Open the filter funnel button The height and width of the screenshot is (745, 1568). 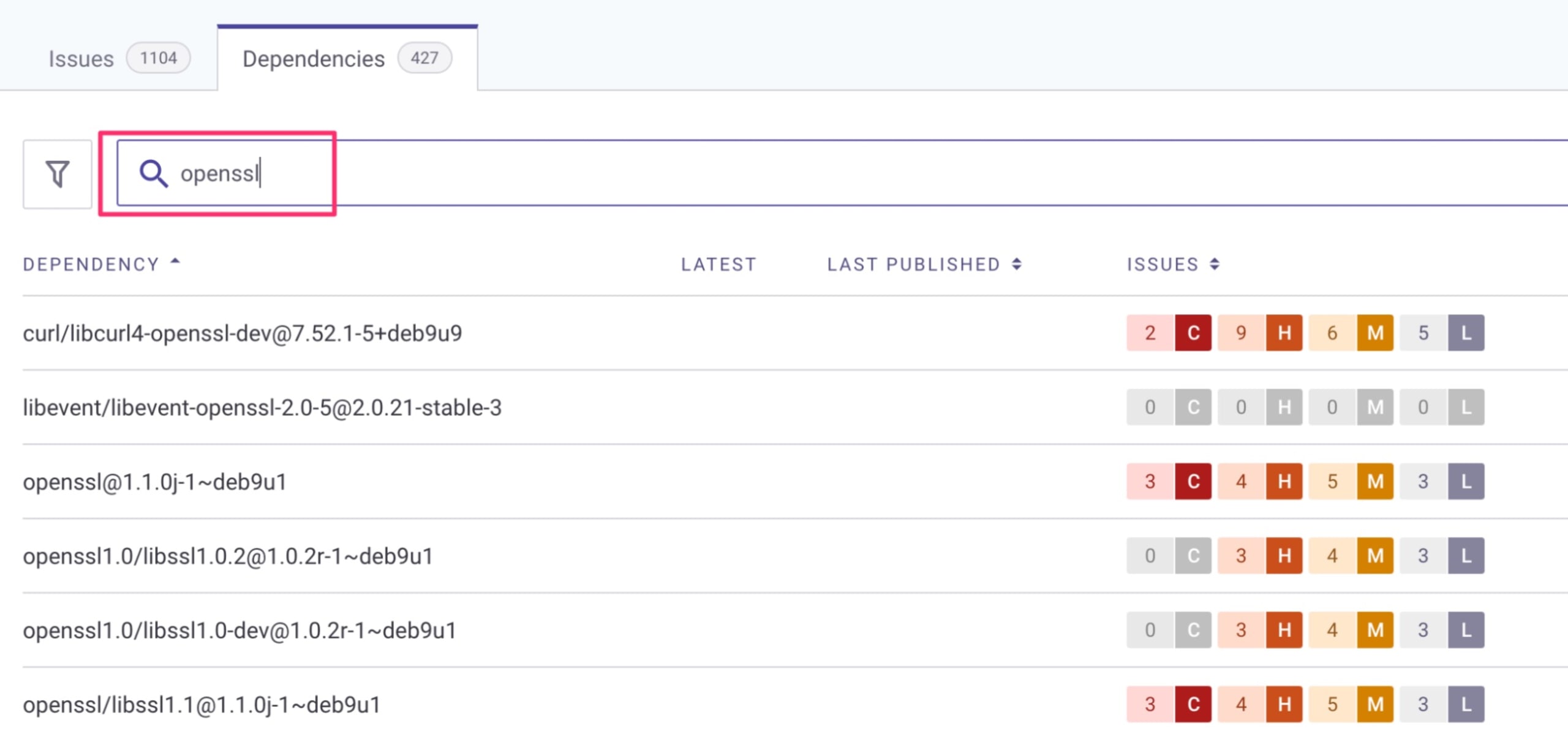coord(58,174)
